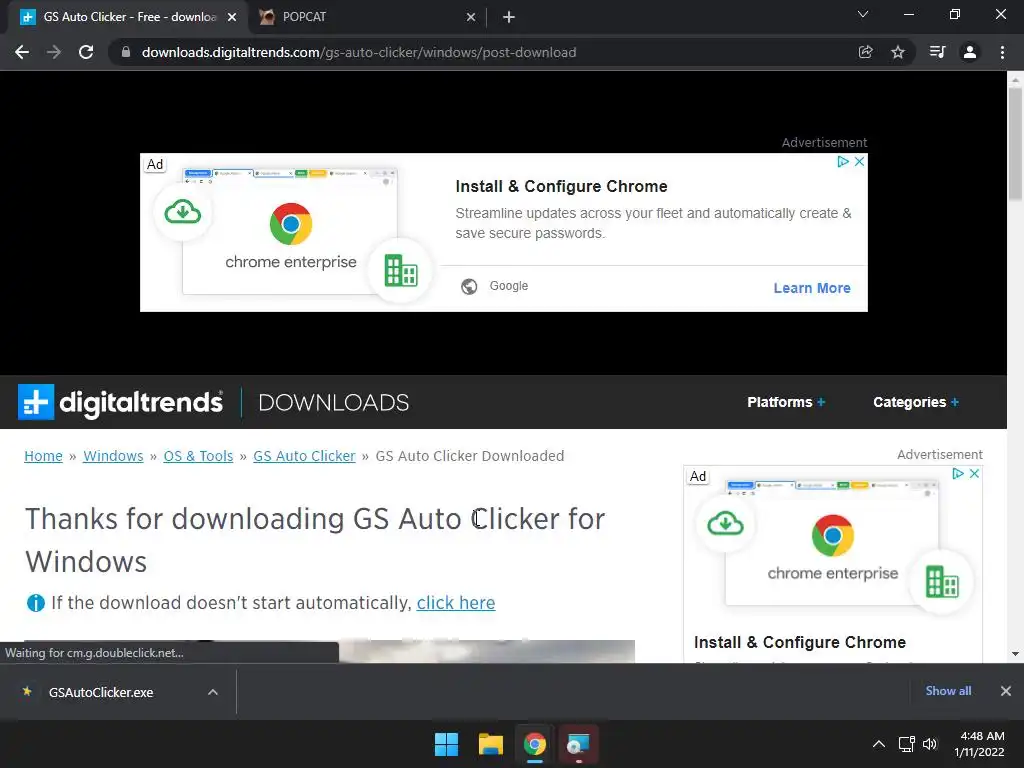Open the Windows breadcrumb link

point(113,456)
